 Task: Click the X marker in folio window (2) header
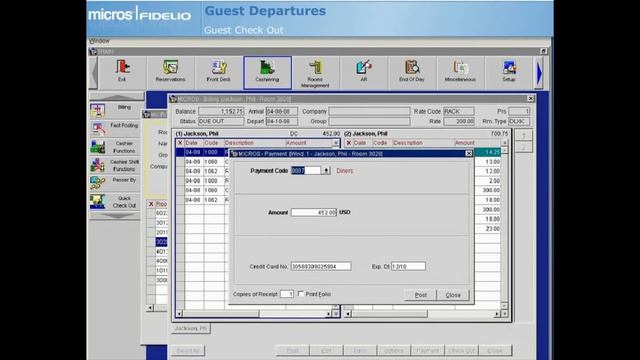point(349,143)
